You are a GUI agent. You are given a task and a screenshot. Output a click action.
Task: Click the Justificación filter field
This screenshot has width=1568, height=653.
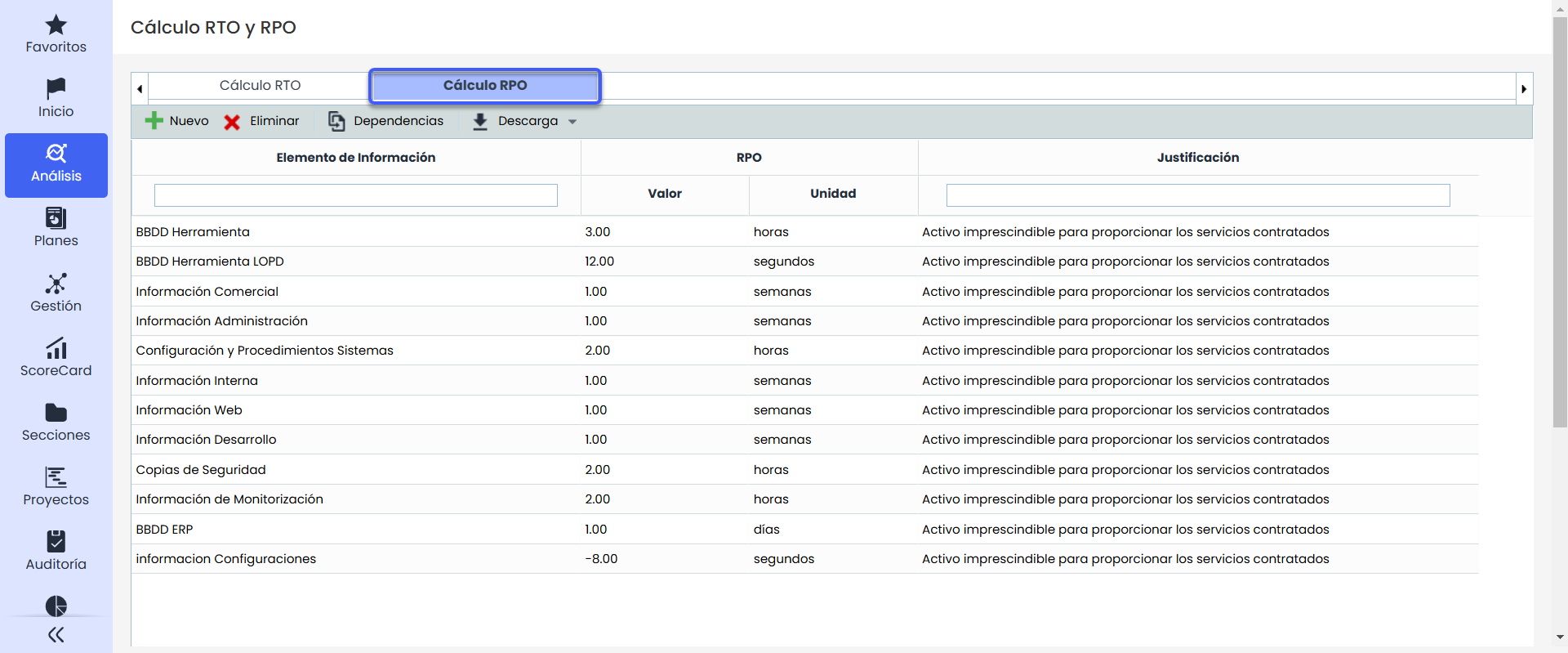pos(1197,195)
